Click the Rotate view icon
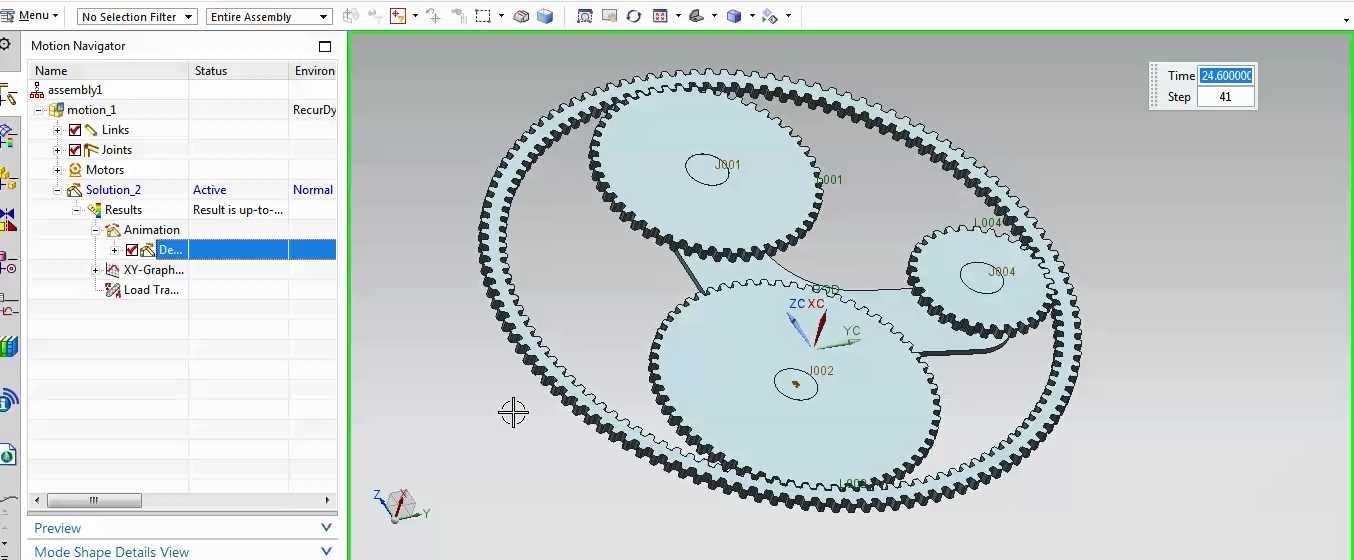The width and height of the screenshot is (1354, 560). pyautogui.click(x=633, y=16)
